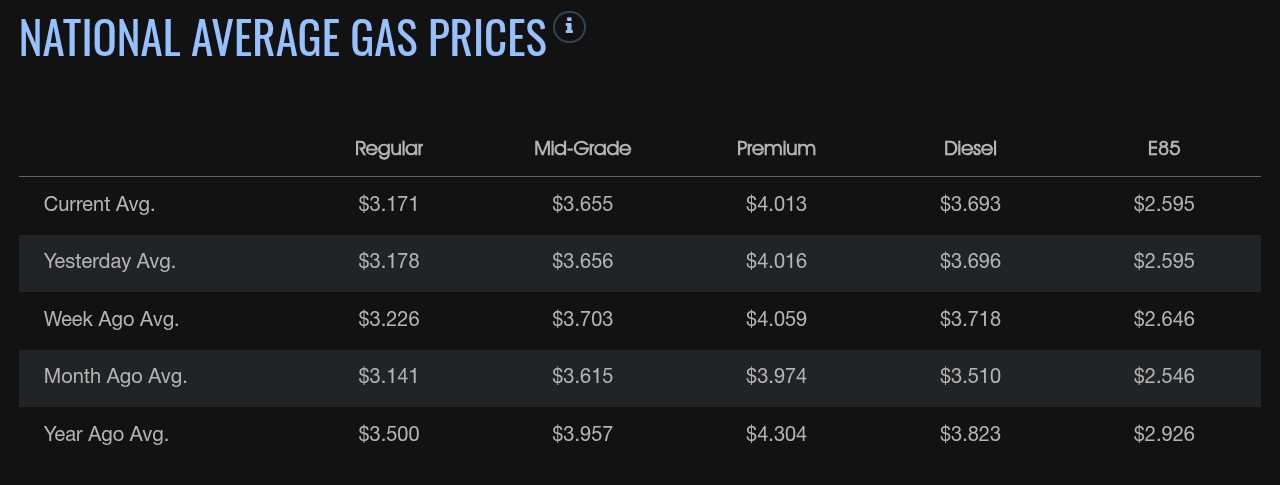Image resolution: width=1280 pixels, height=485 pixels.
Task: Select the Mid-Grade column header
Action: [582, 149]
